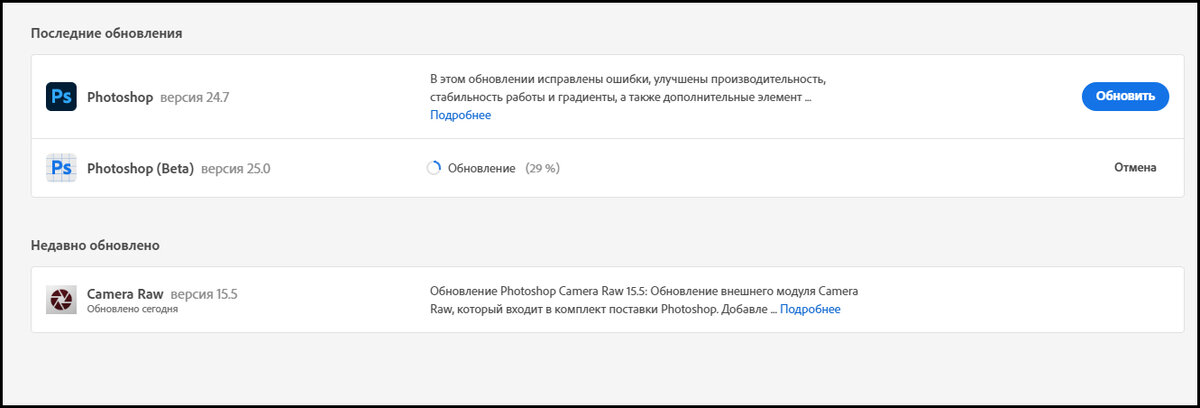Click the версия 24.7 label
The image size is (1200, 408).
[195, 98]
